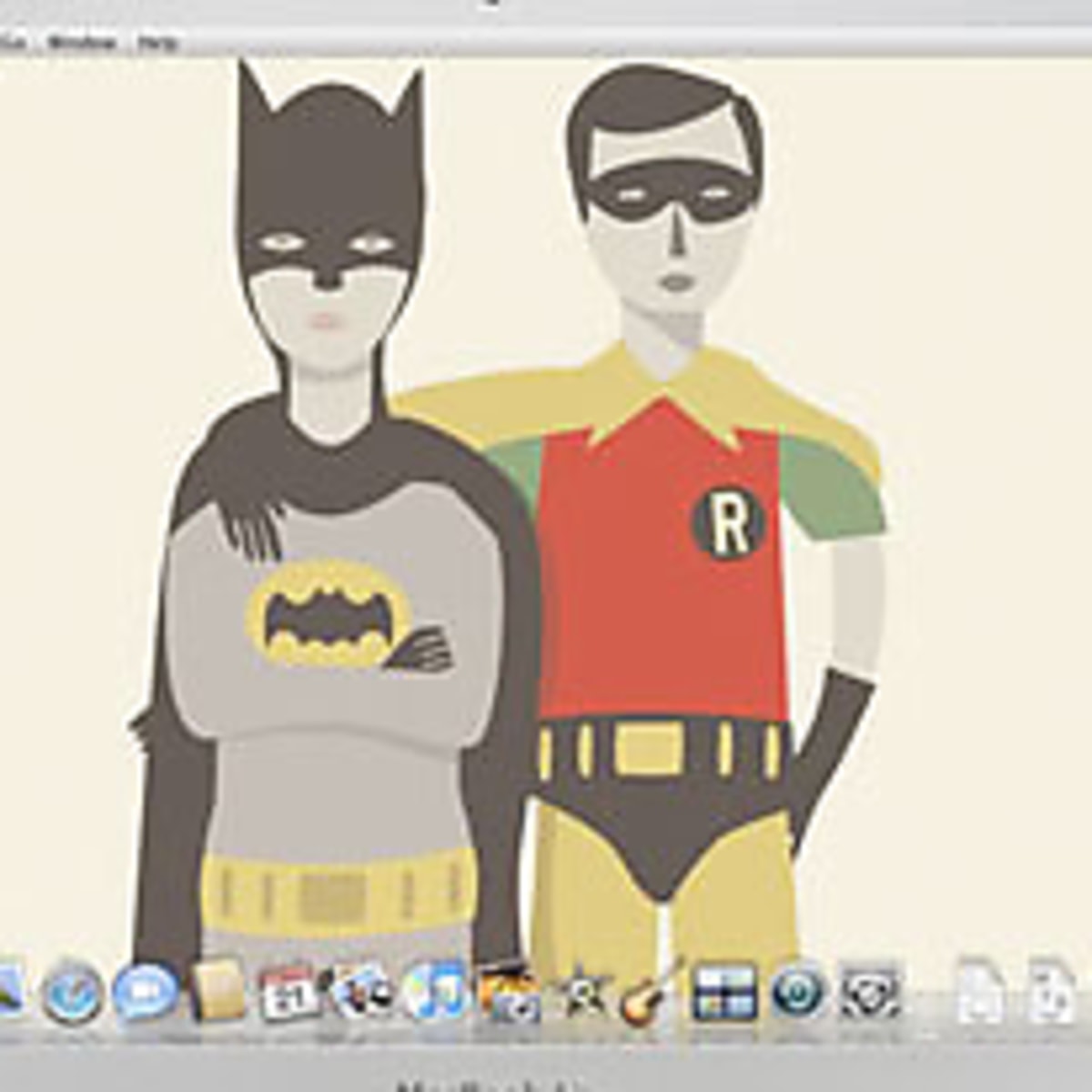
Task: Launch Preview from the dock
Action: coord(362,994)
